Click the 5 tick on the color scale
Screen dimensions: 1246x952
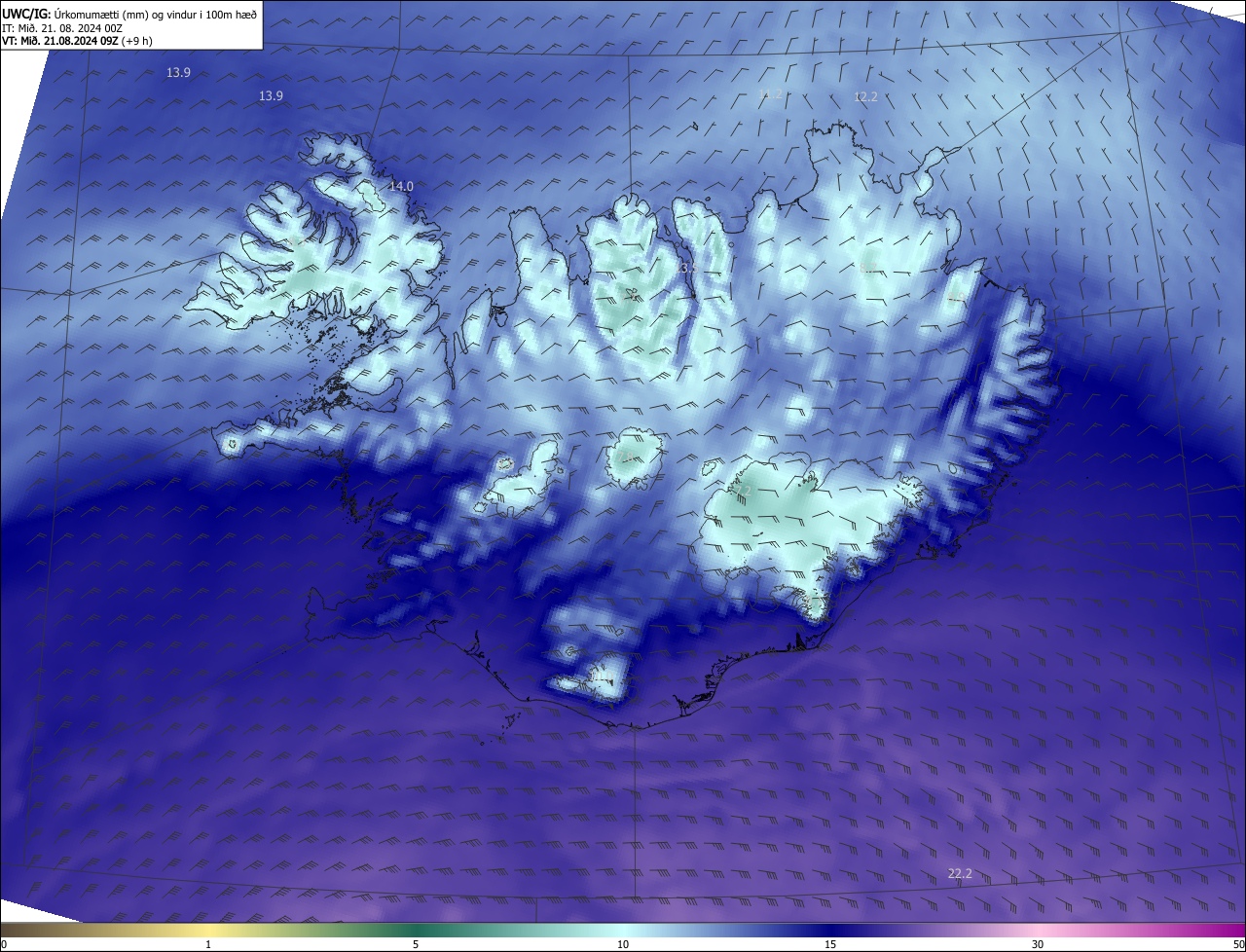416,944
